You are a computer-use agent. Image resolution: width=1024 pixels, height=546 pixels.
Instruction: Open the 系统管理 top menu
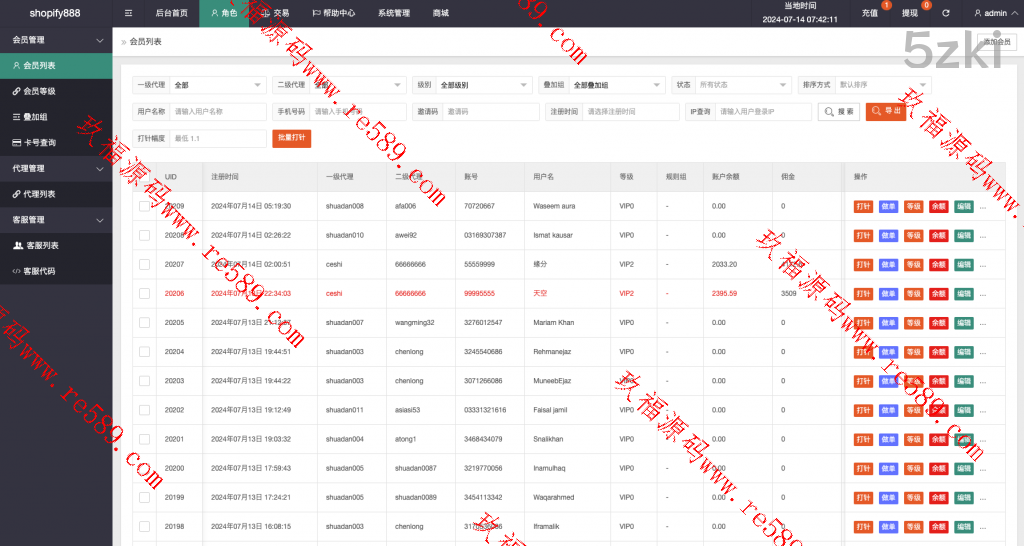click(x=393, y=13)
